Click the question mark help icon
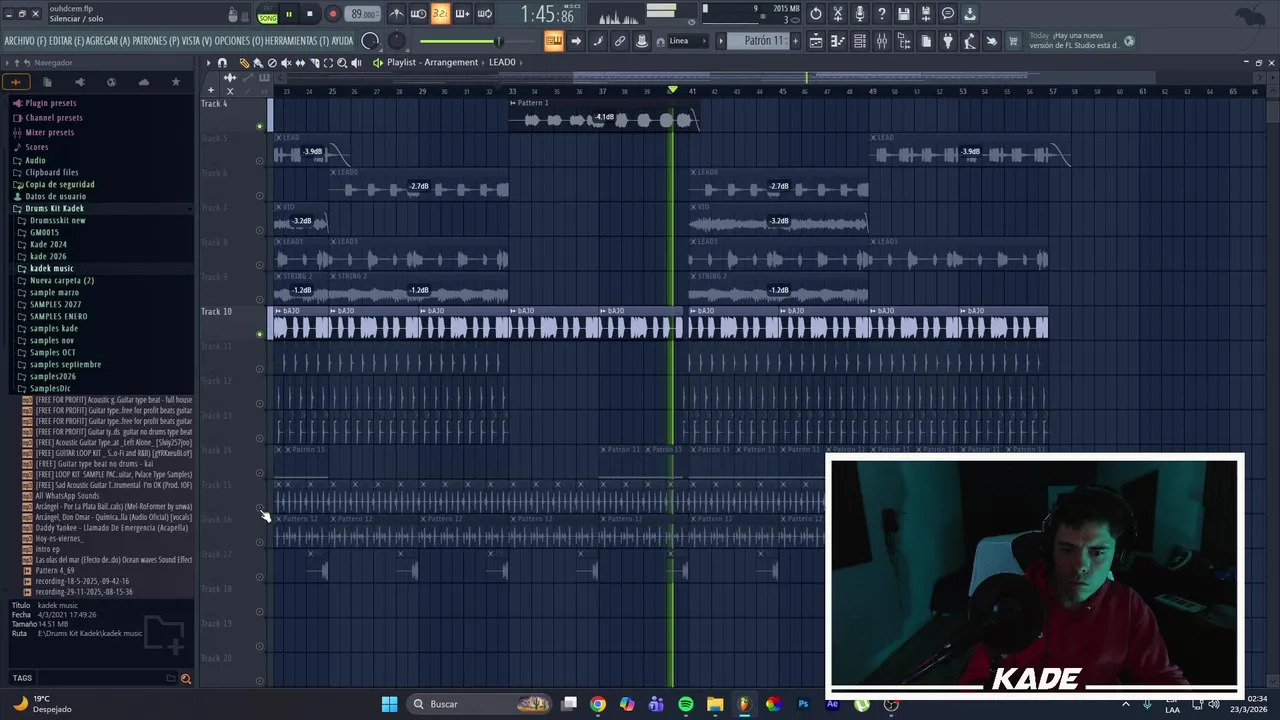This screenshot has width=1280, height=720. [x=882, y=14]
